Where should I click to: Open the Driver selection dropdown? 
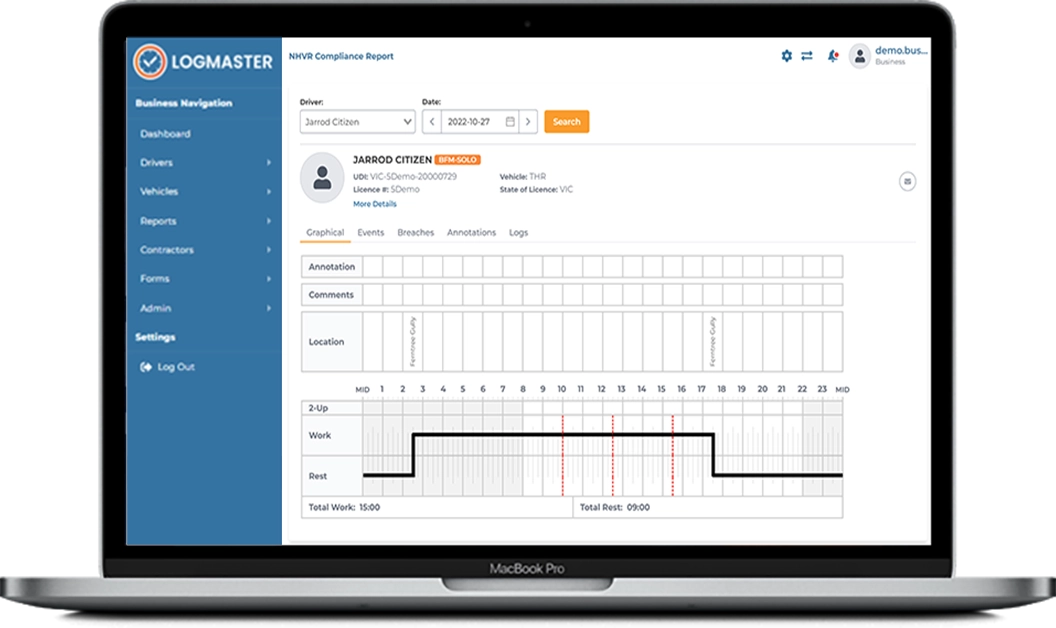click(x=357, y=121)
